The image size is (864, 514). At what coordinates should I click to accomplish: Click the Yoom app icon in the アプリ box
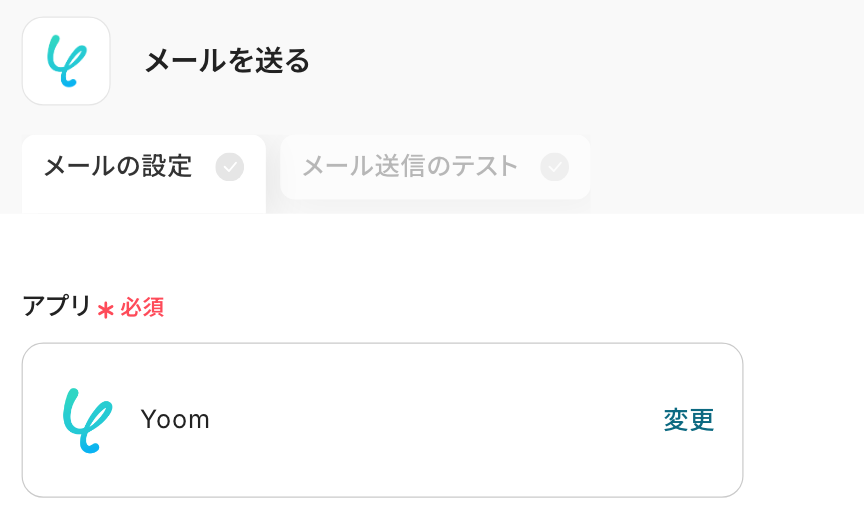86,420
